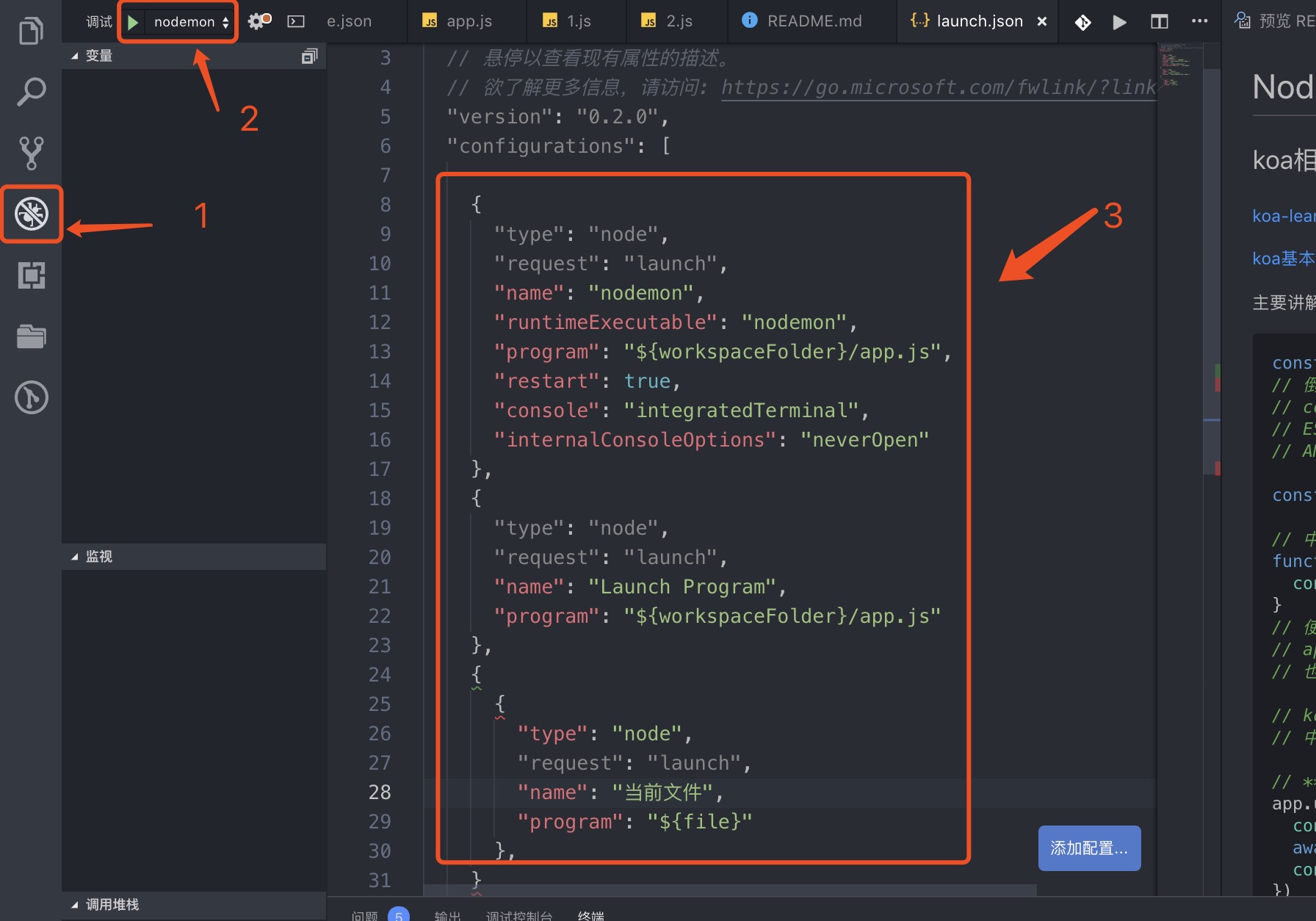Open the 问题 panel tab
Viewport: 1316px width, 921px height.
(x=364, y=915)
